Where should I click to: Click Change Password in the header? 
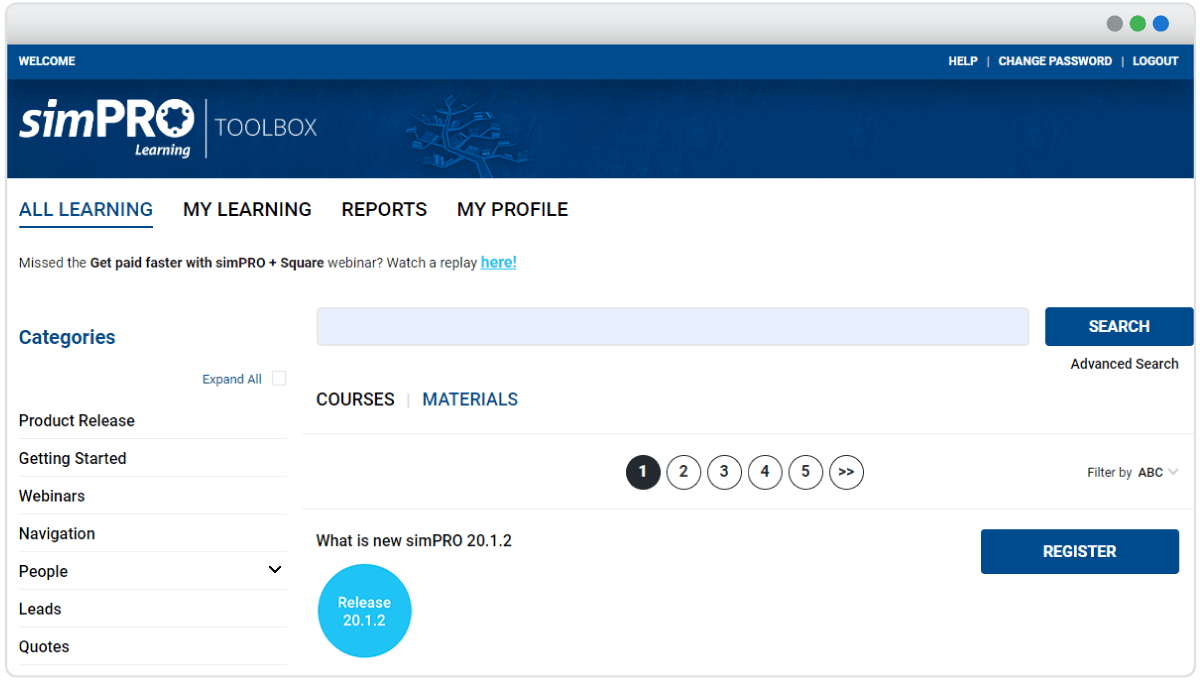click(x=1055, y=61)
